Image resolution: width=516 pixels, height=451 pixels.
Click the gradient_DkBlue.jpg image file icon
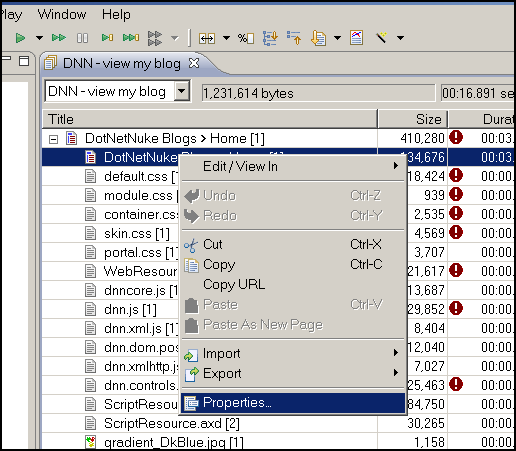pos(90,442)
